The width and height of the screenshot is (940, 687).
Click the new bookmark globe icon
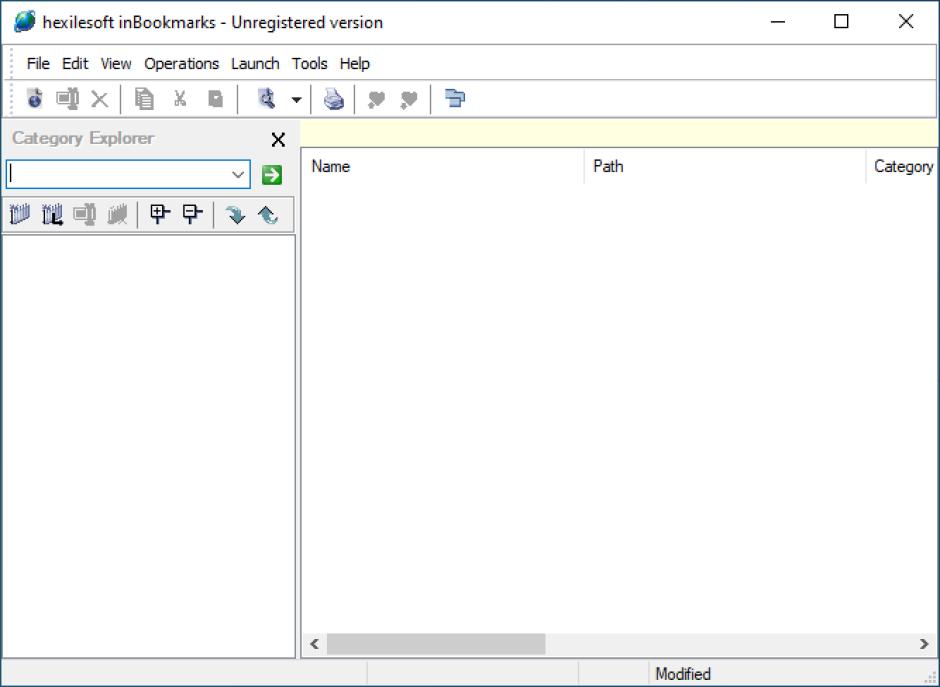coord(35,98)
